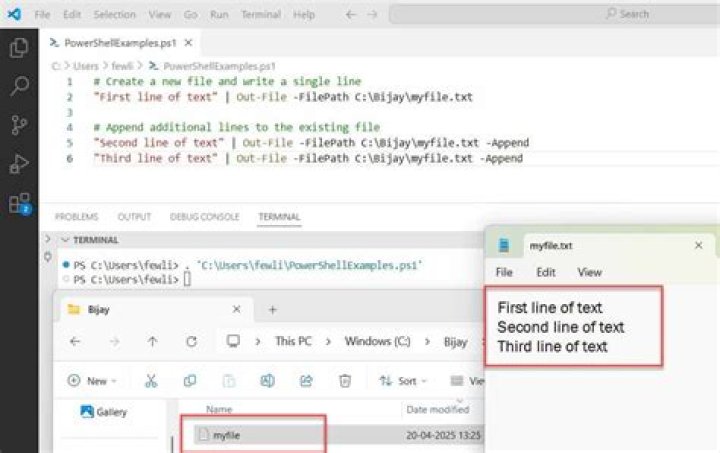Viewport: 720px width, 453px height.
Task: Click Back arrow in File Explorer
Action: pos(75,341)
